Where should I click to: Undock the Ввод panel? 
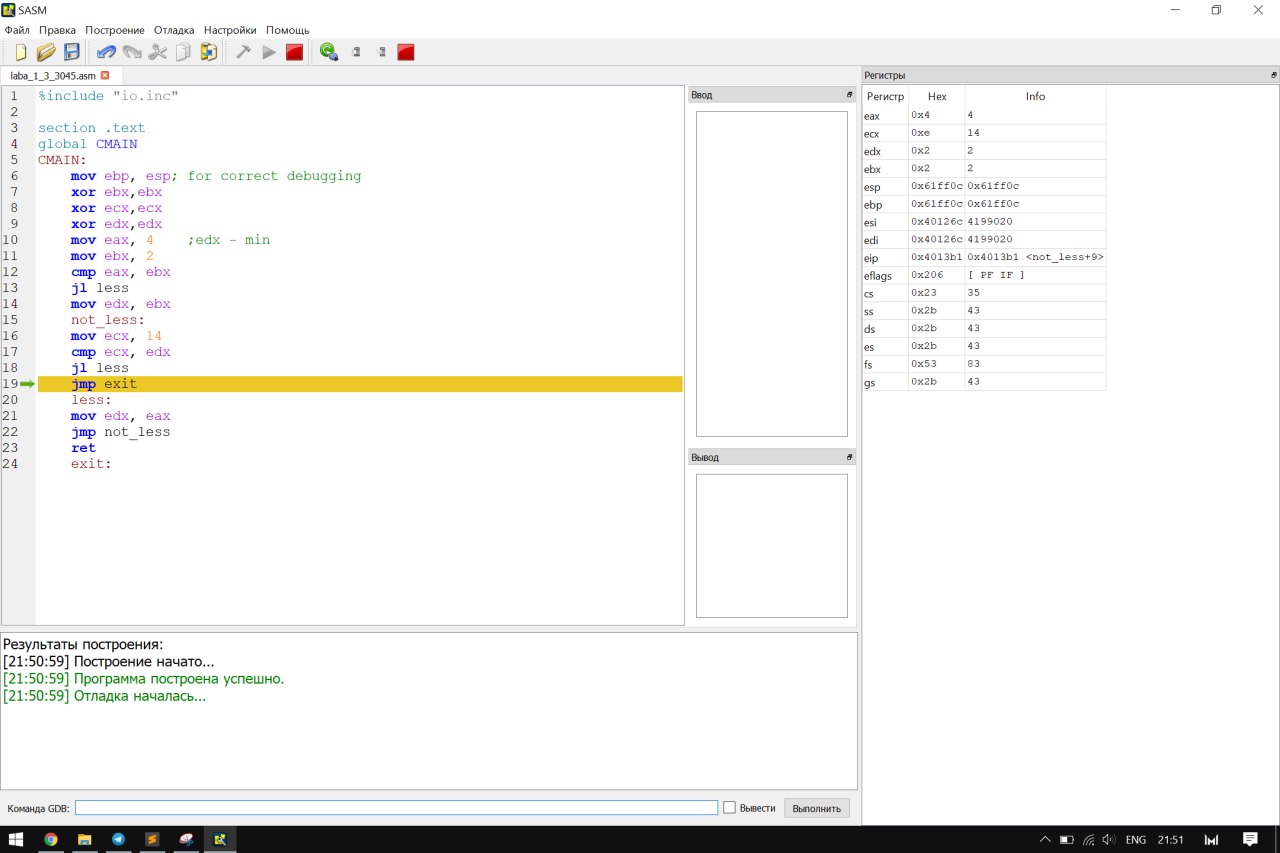pyautogui.click(x=849, y=95)
